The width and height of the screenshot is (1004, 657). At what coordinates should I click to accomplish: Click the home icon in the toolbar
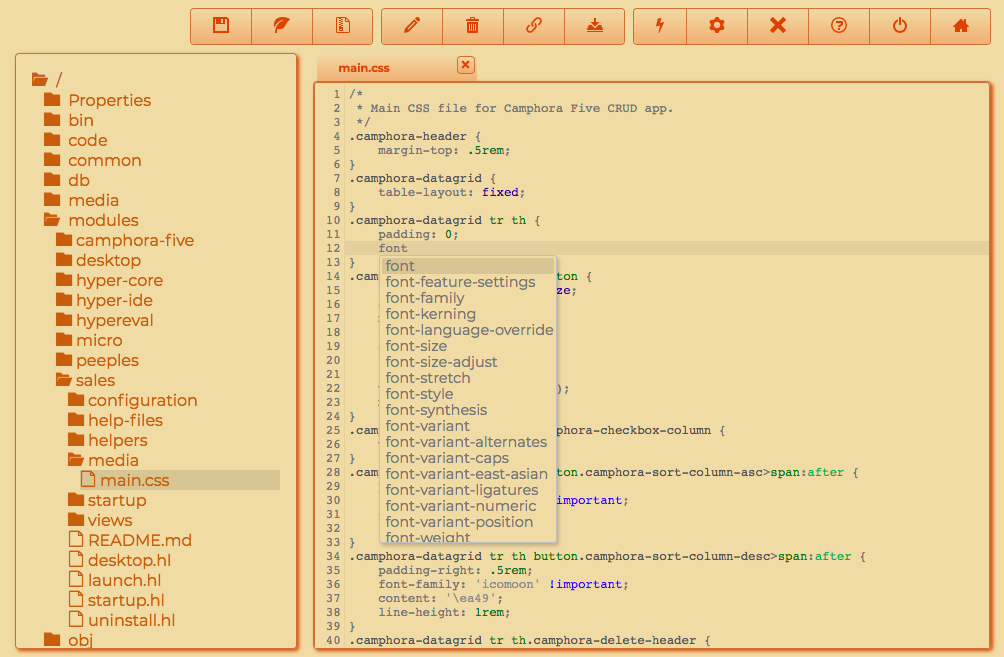point(961,26)
